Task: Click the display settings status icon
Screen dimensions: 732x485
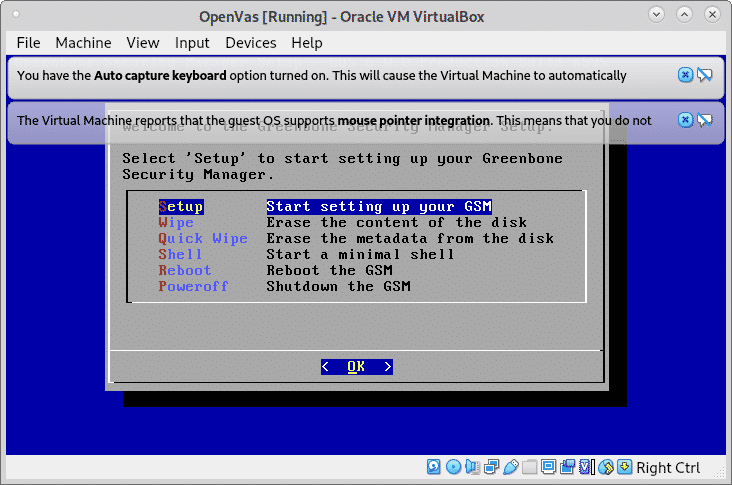Action: [x=548, y=467]
